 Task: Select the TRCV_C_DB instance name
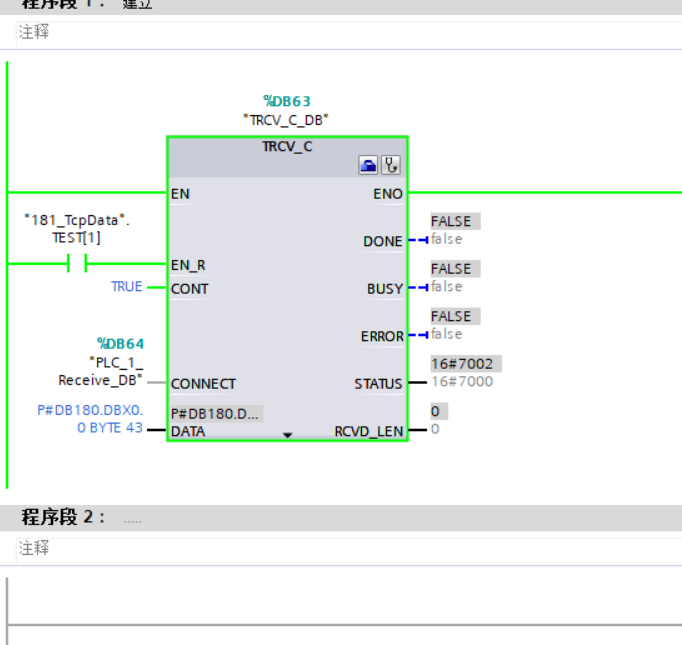click(286, 120)
